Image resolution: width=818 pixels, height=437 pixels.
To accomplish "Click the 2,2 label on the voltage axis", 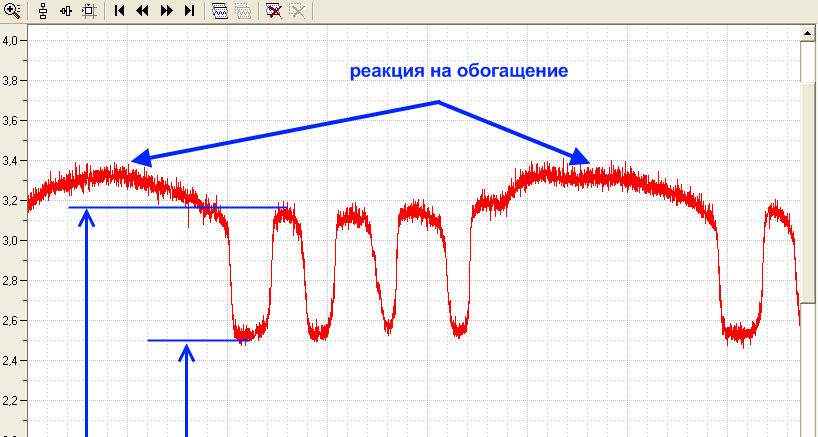I will pos(11,400).
